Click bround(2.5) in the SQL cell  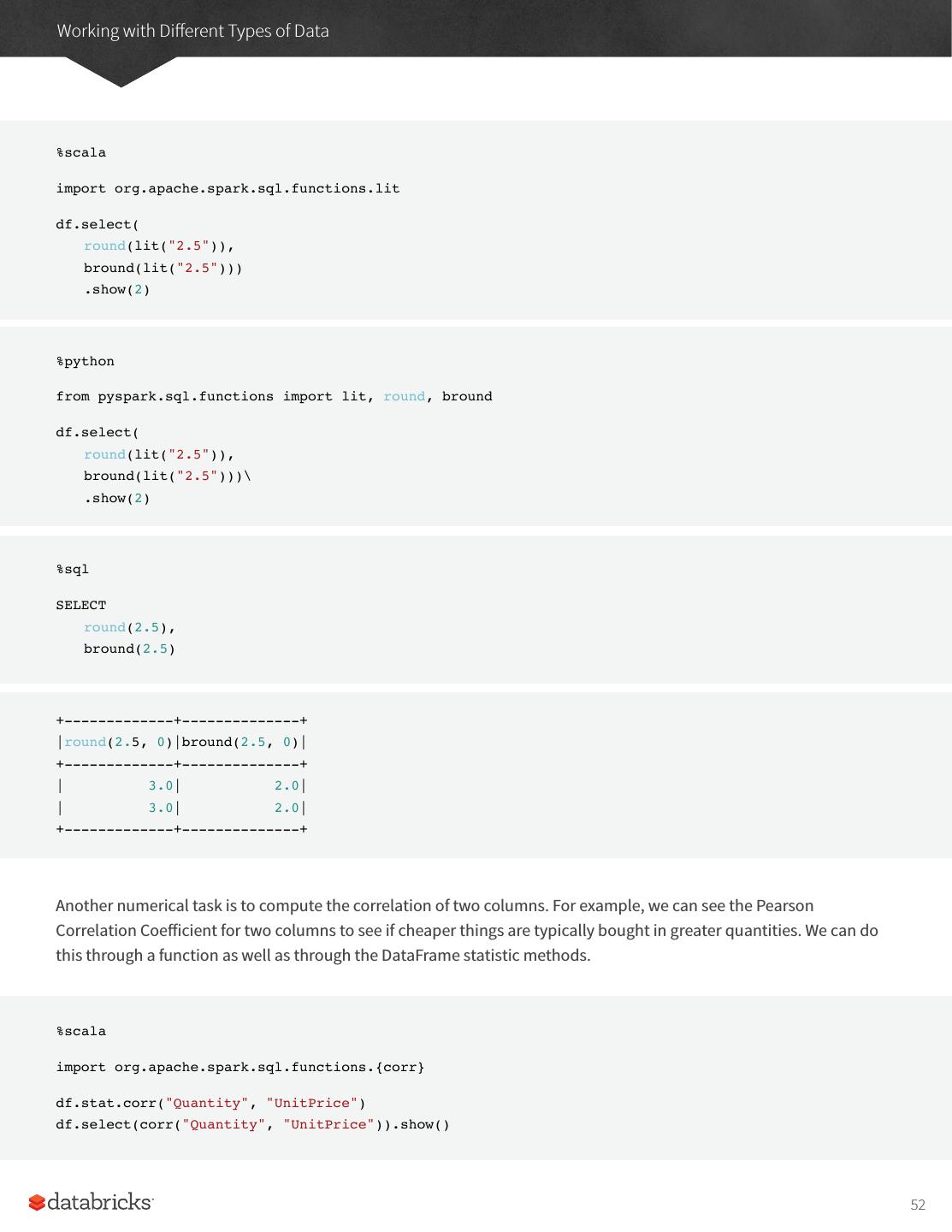pyautogui.click(x=129, y=649)
